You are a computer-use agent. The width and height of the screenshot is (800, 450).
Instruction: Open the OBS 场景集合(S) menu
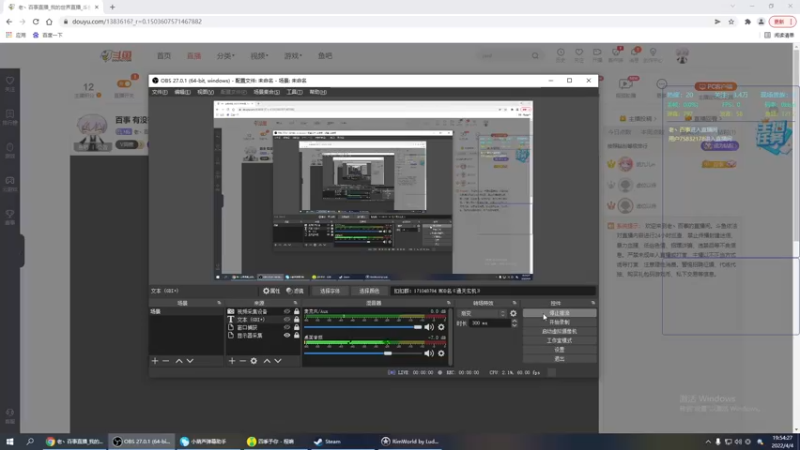pyautogui.click(x=266, y=92)
